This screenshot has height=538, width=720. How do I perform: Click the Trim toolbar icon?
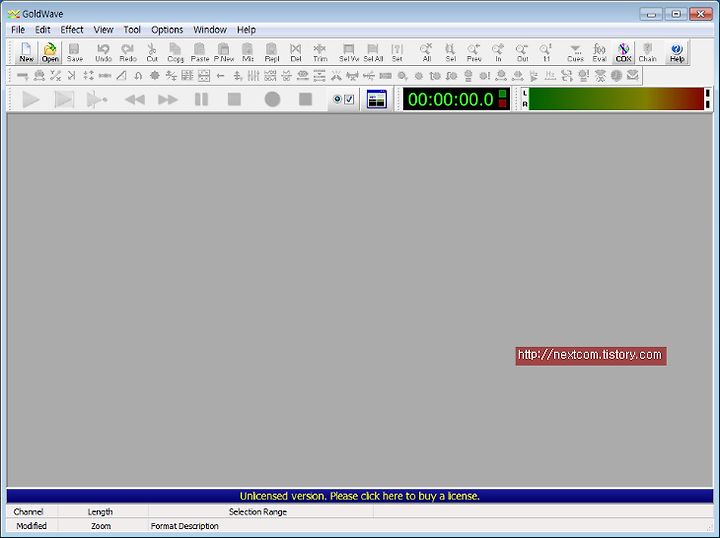pyautogui.click(x=320, y=52)
